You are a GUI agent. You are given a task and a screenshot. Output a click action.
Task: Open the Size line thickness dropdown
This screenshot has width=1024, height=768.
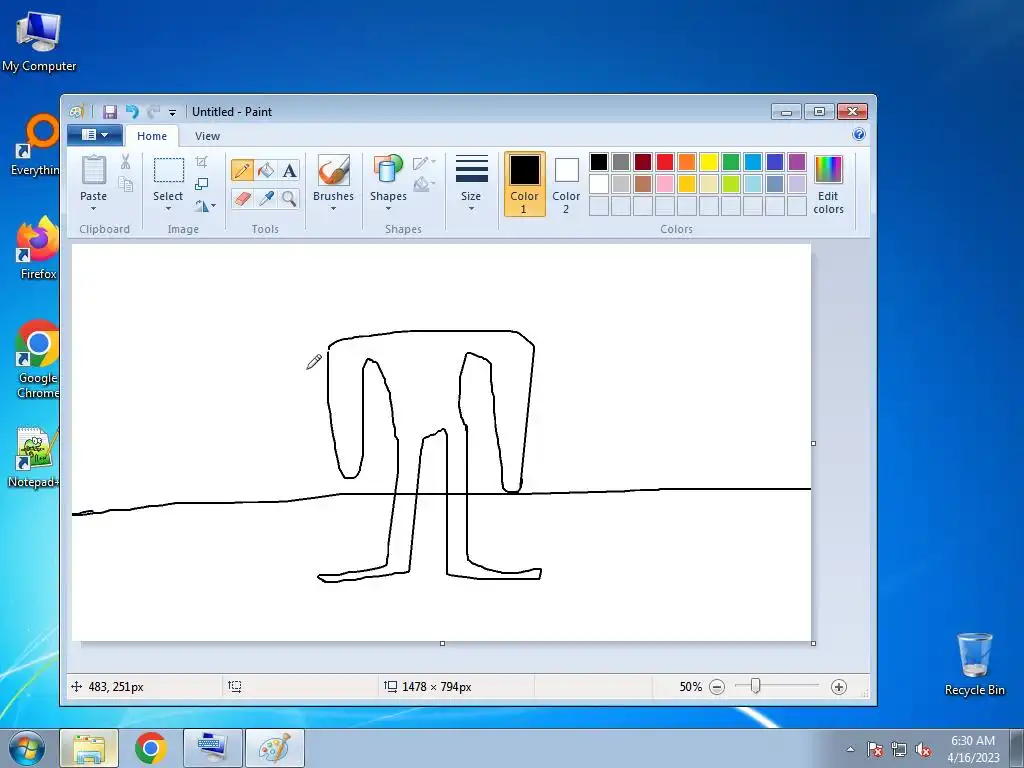(x=471, y=184)
